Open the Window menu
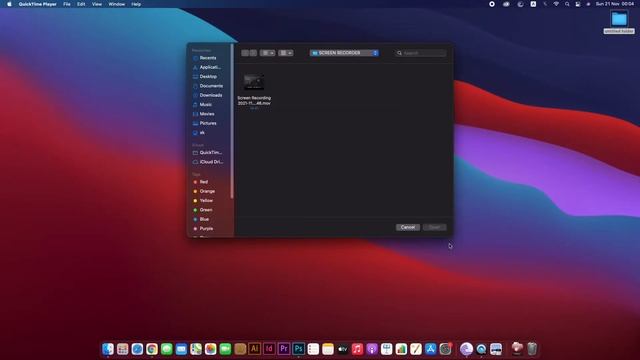Viewport: 640px width, 360px height. click(x=117, y=4)
